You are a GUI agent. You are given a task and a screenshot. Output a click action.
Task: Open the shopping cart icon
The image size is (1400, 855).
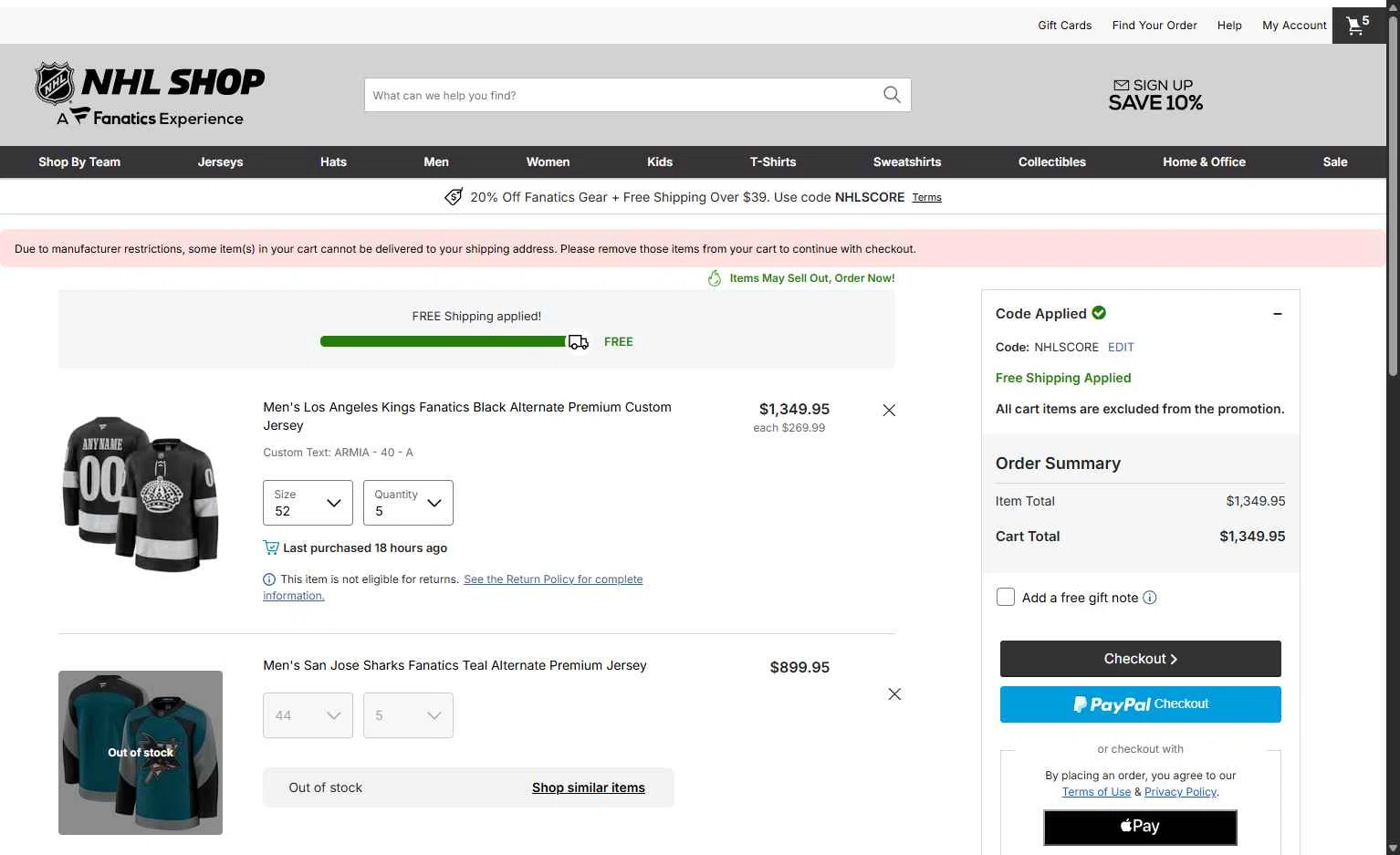point(1358,26)
